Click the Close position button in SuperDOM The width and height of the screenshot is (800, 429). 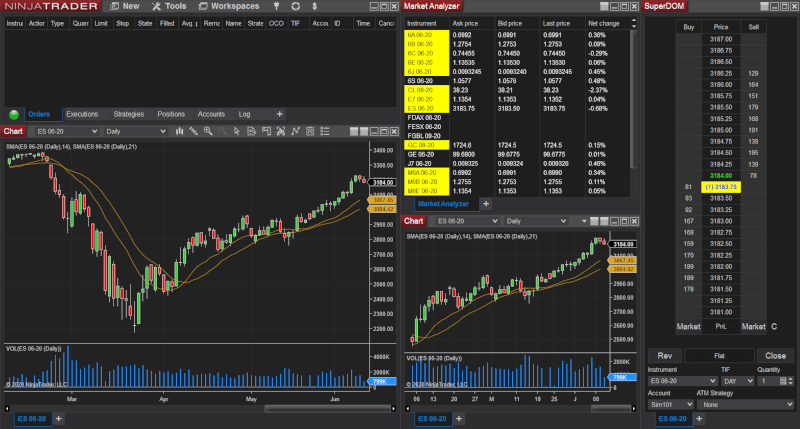[x=775, y=355]
